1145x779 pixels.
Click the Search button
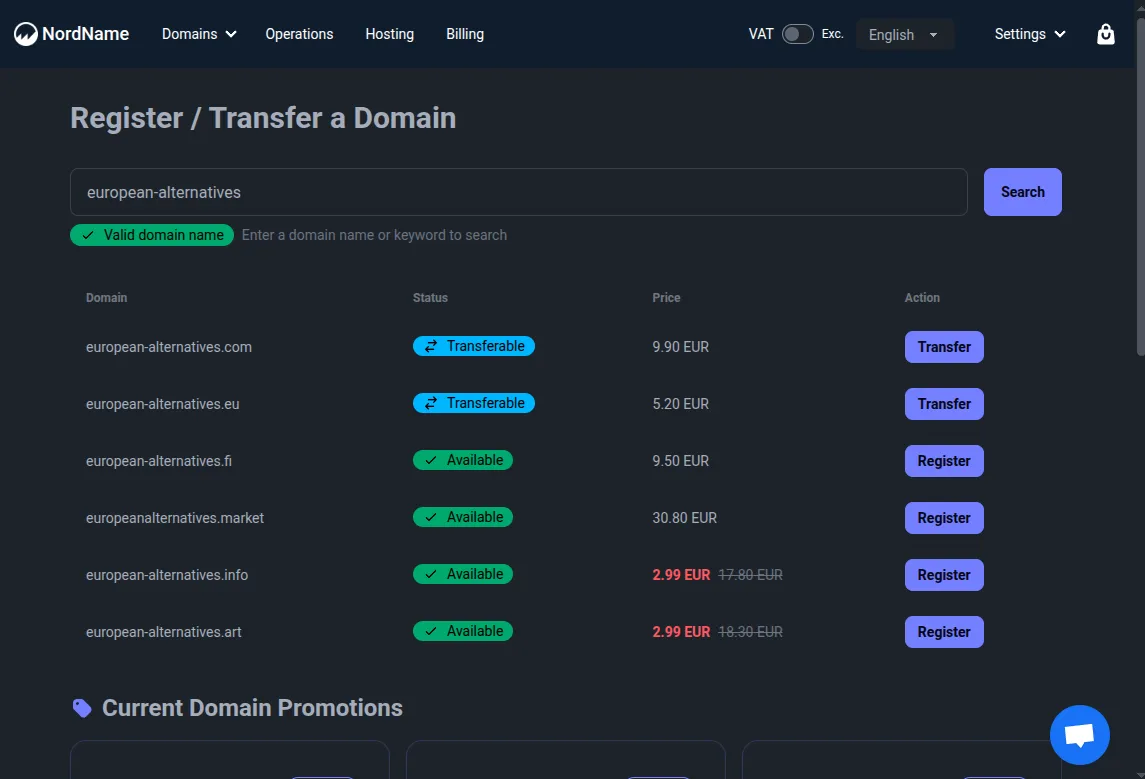1022,191
